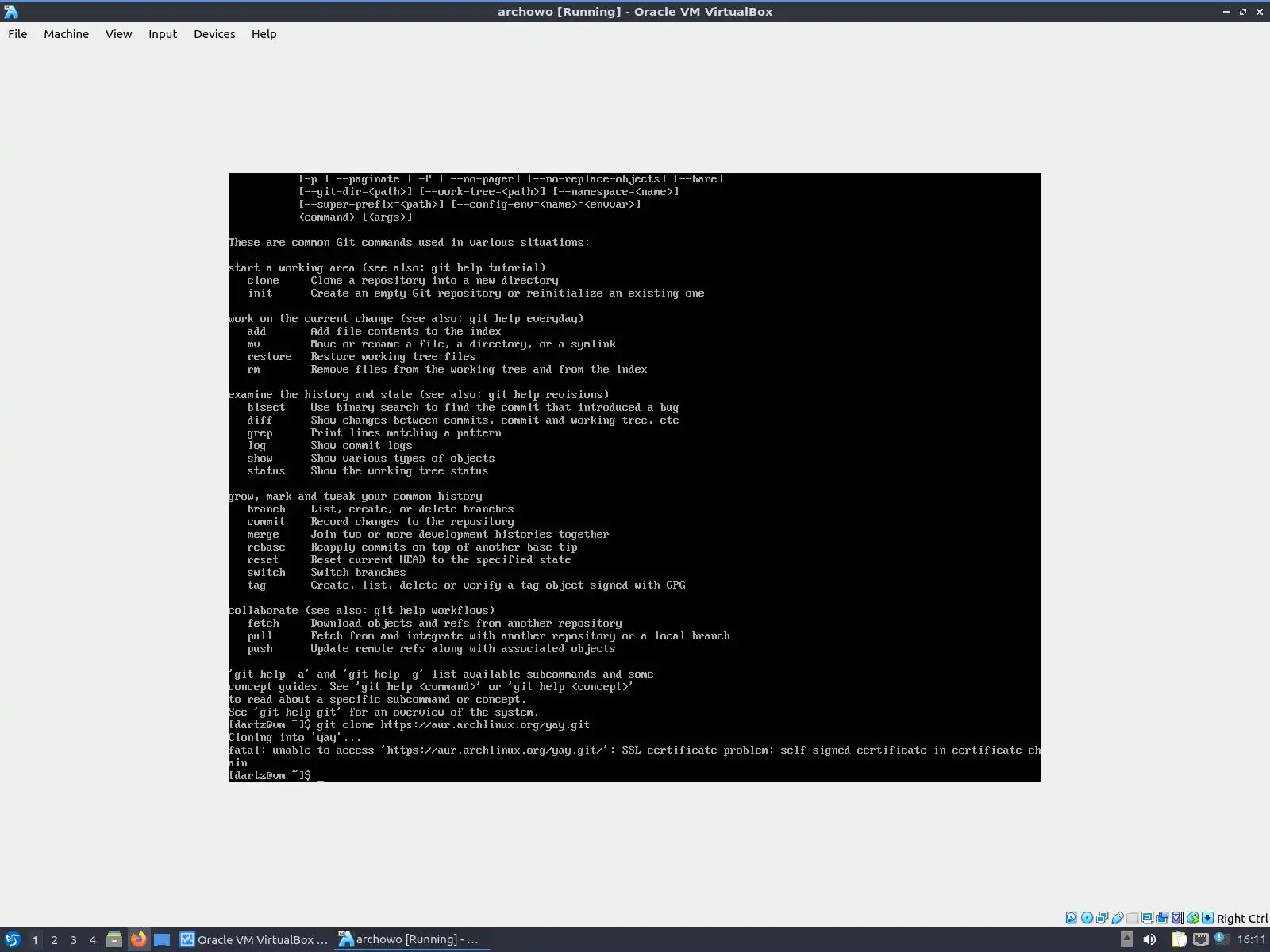Switch to Oracle VM VirtualBox Manager window

(x=254, y=939)
